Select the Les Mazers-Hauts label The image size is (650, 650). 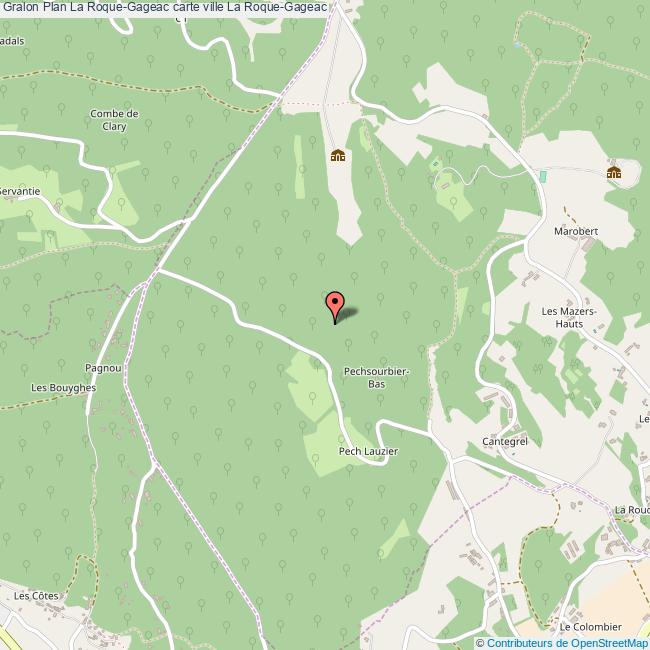569,318
